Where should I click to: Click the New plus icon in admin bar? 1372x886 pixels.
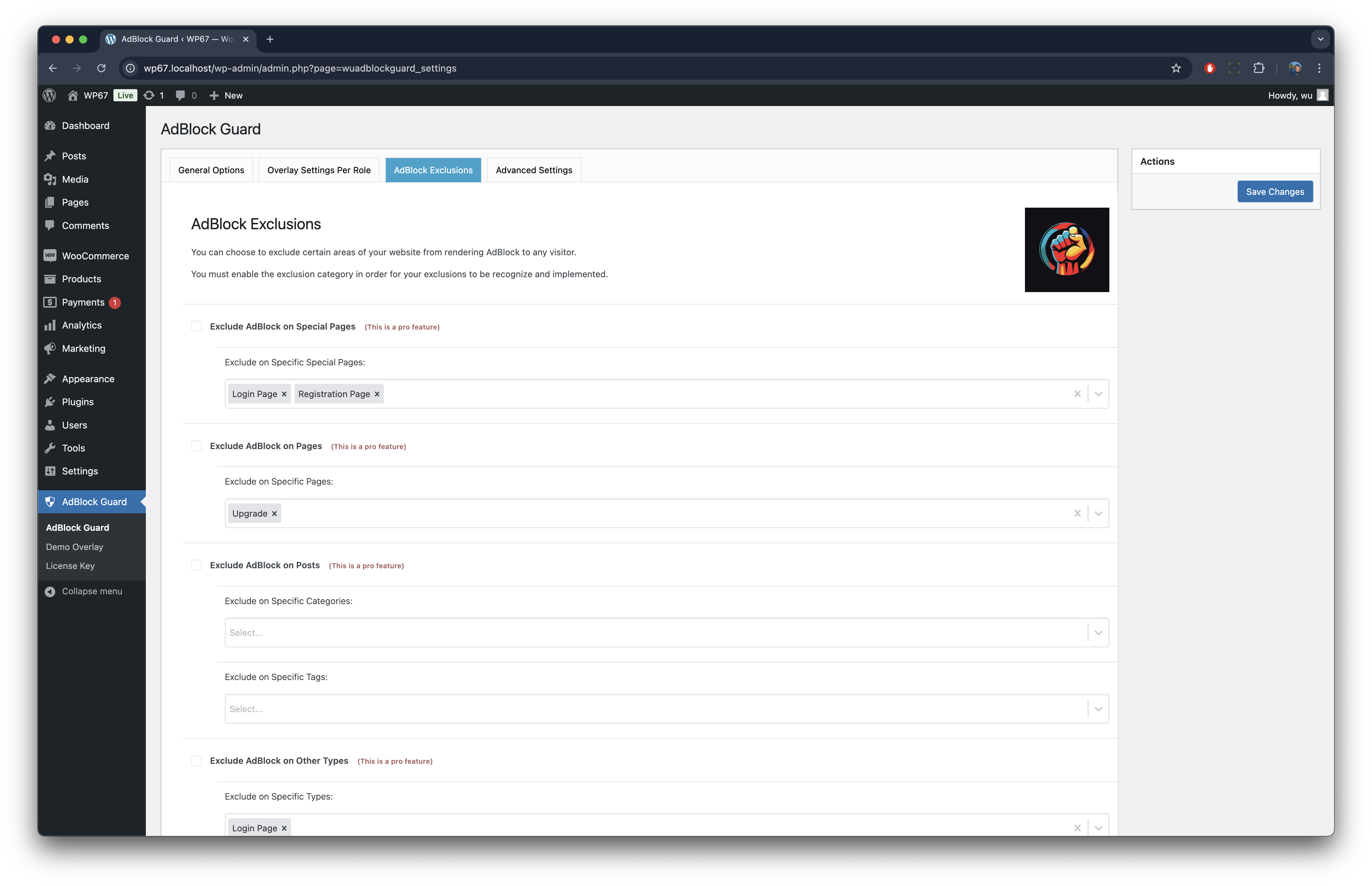214,96
